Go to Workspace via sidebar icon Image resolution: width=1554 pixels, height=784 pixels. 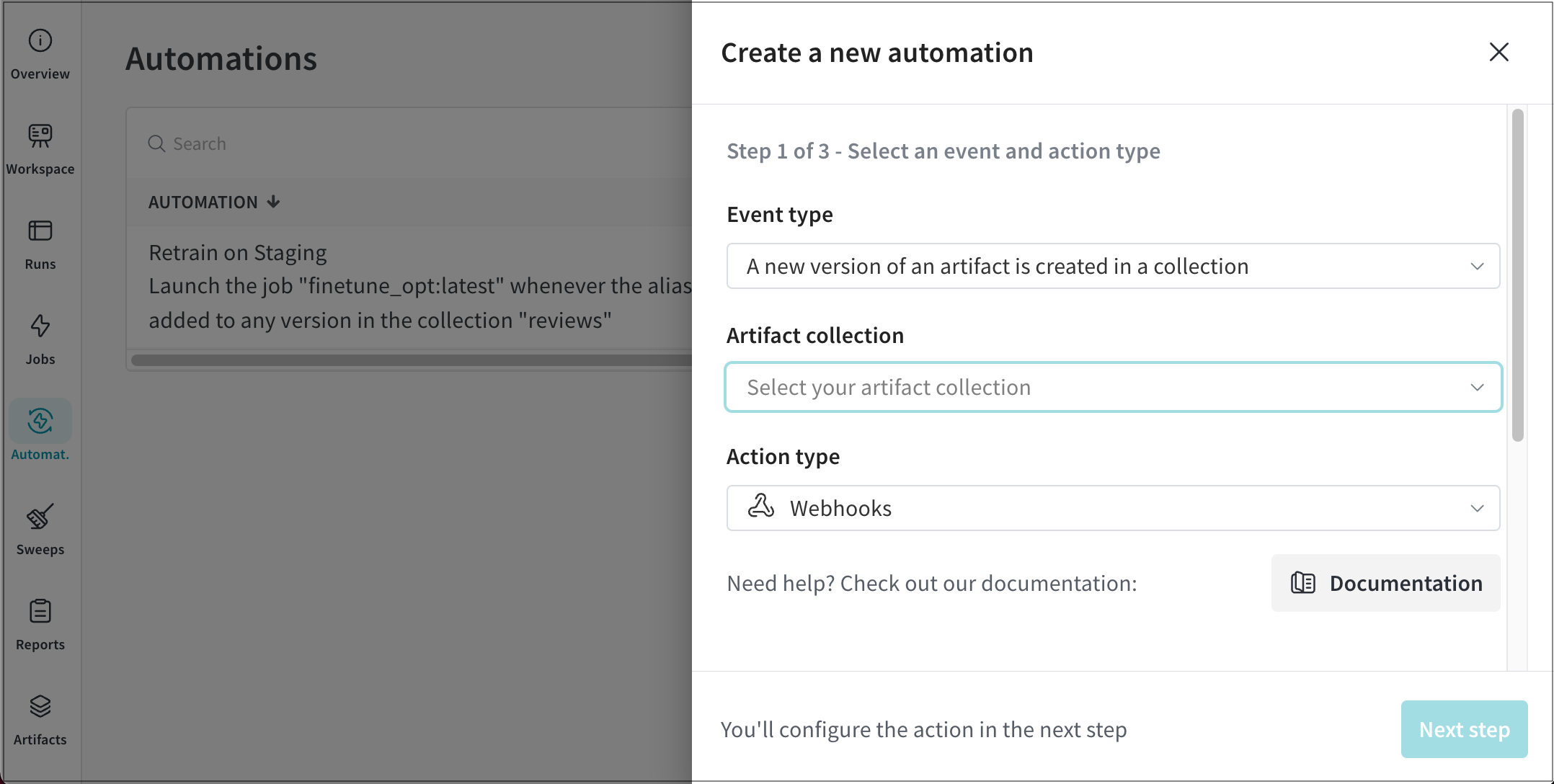(x=40, y=136)
